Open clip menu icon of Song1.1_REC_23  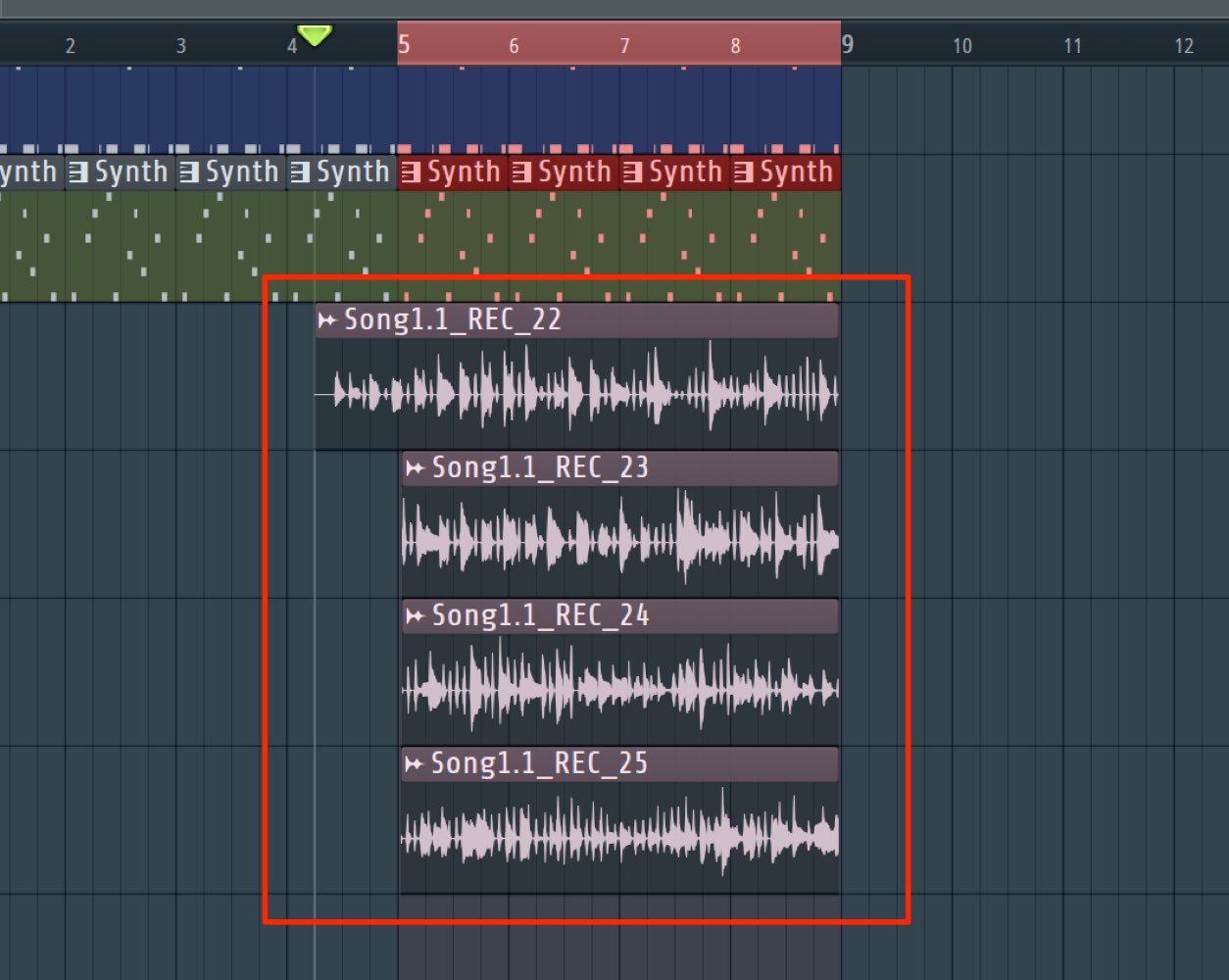[x=415, y=468]
